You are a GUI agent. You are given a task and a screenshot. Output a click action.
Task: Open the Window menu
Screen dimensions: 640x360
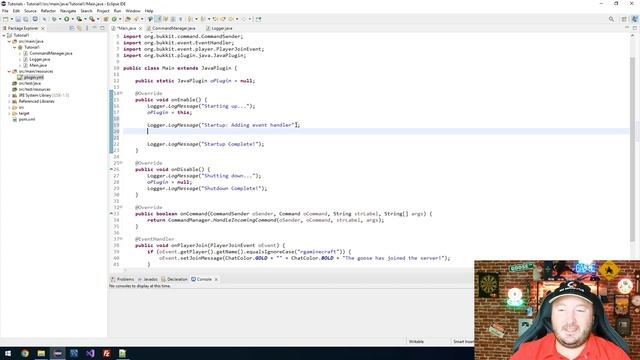[x=133, y=11]
